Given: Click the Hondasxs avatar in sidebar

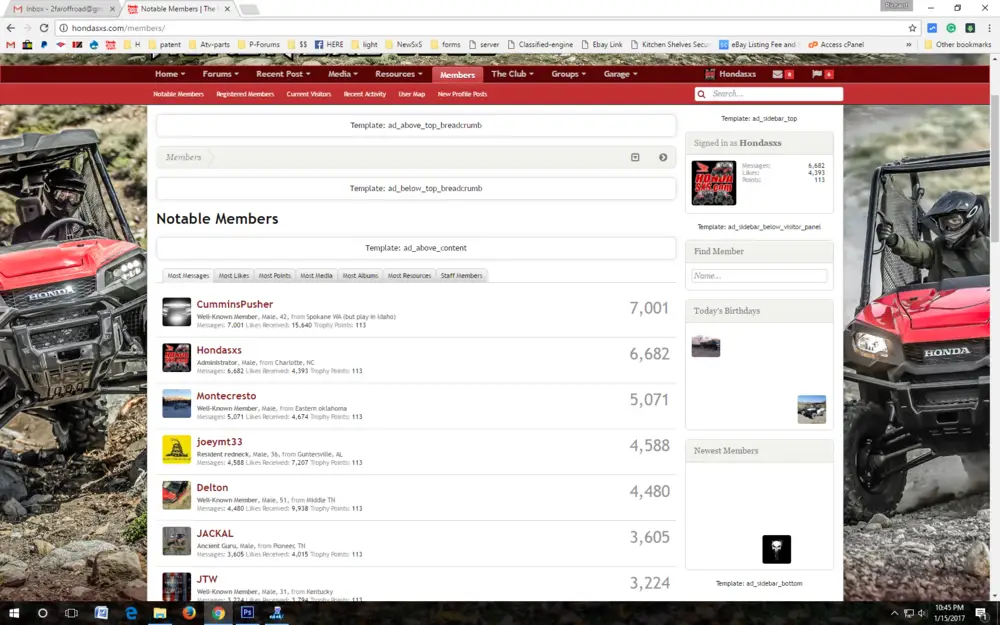Looking at the screenshot, I should click(x=714, y=183).
